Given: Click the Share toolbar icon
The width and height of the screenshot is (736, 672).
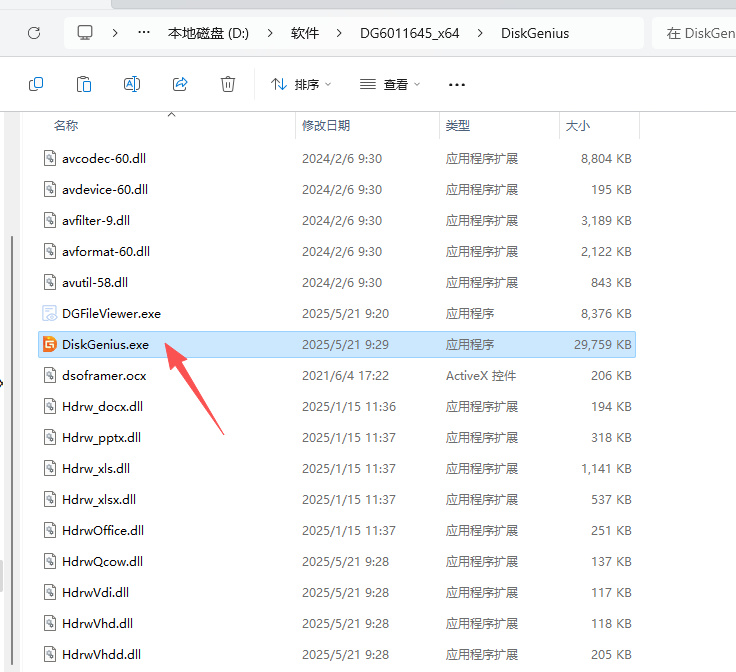Looking at the screenshot, I should [180, 84].
